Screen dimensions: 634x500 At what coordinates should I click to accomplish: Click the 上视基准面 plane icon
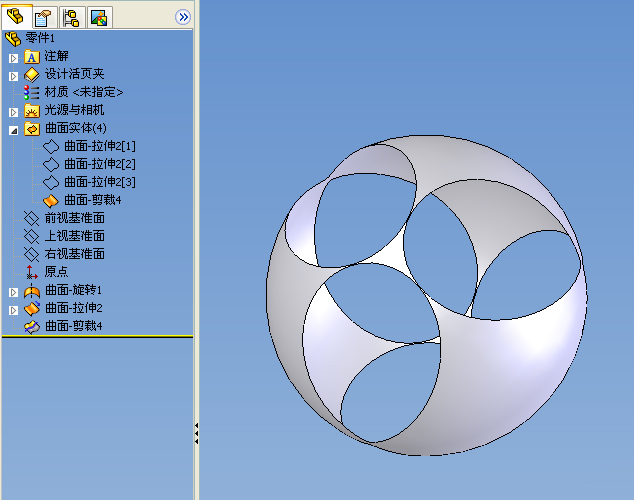pyautogui.click(x=31, y=236)
